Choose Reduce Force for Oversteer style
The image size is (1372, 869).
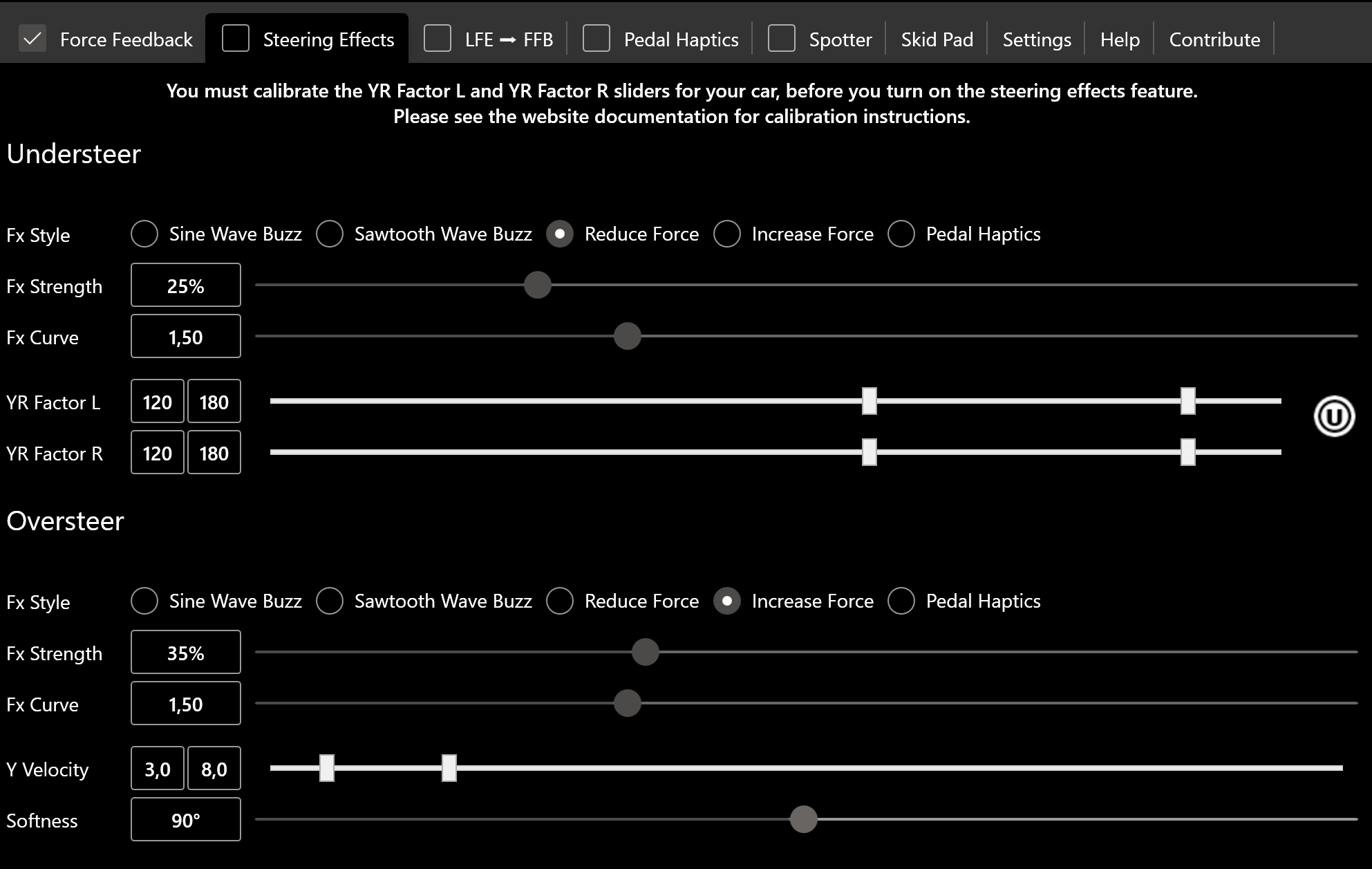[x=560, y=601]
